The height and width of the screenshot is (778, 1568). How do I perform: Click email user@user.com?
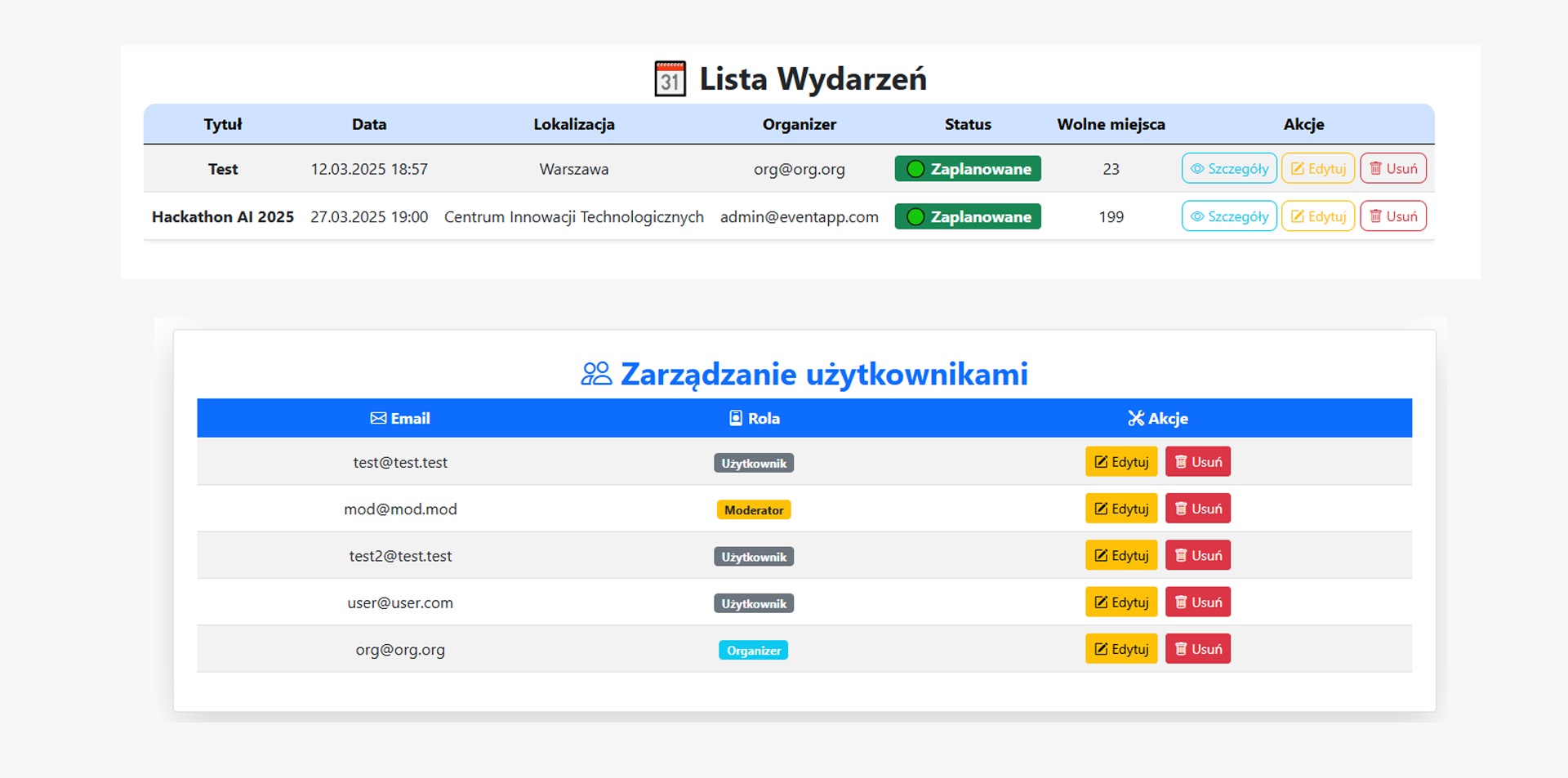(400, 602)
